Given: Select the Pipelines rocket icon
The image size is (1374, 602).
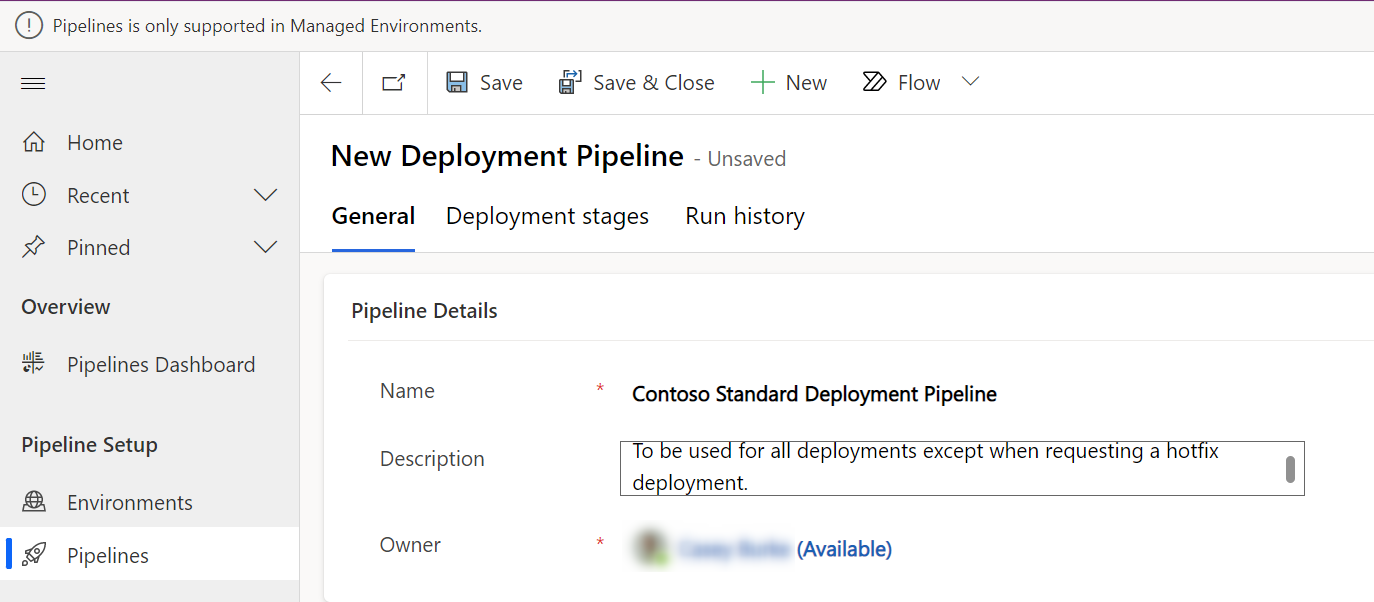Looking at the screenshot, I should pyautogui.click(x=35, y=553).
